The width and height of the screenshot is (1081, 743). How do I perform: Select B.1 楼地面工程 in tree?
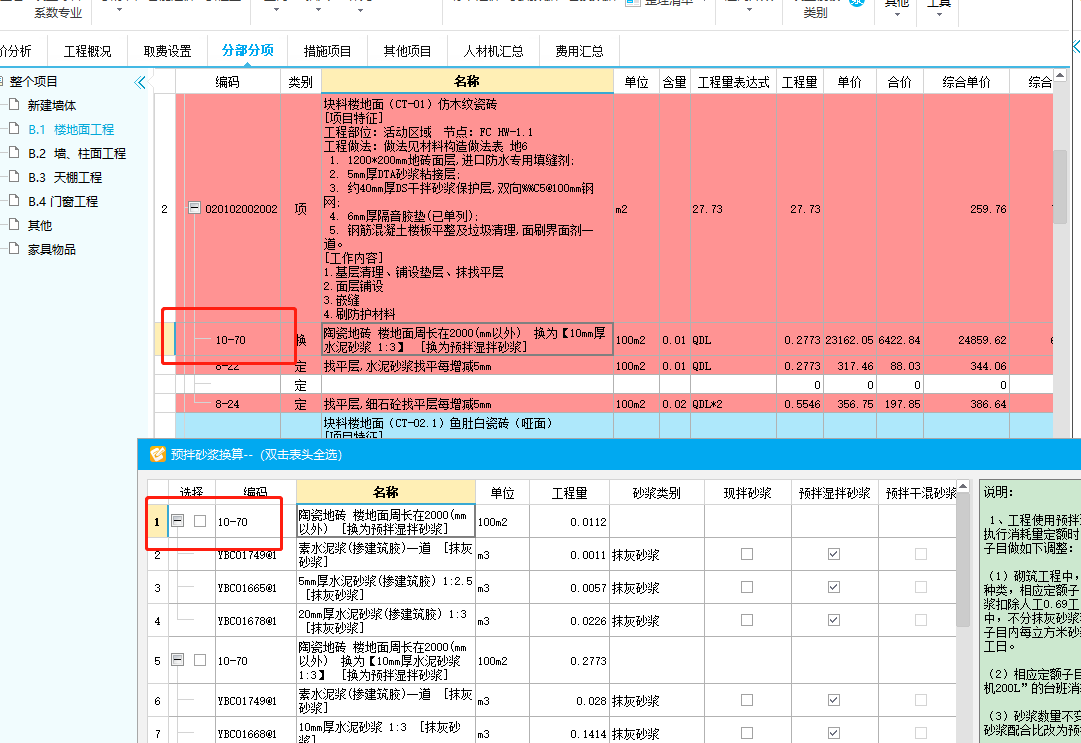pyautogui.click(x=71, y=130)
